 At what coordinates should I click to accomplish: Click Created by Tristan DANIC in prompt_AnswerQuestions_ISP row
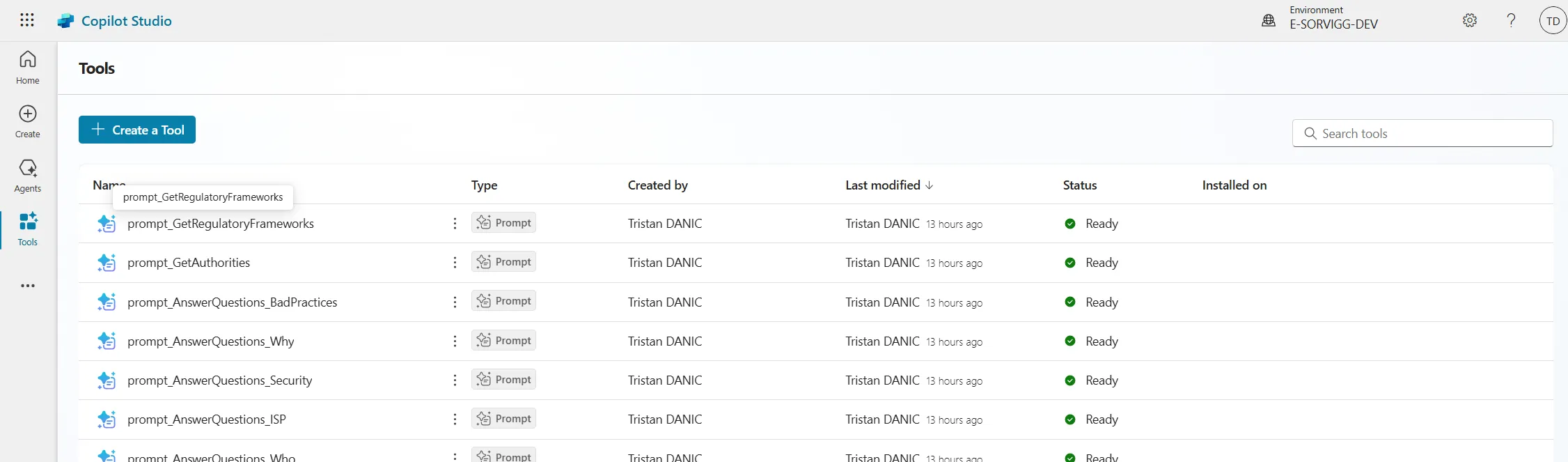click(x=665, y=419)
